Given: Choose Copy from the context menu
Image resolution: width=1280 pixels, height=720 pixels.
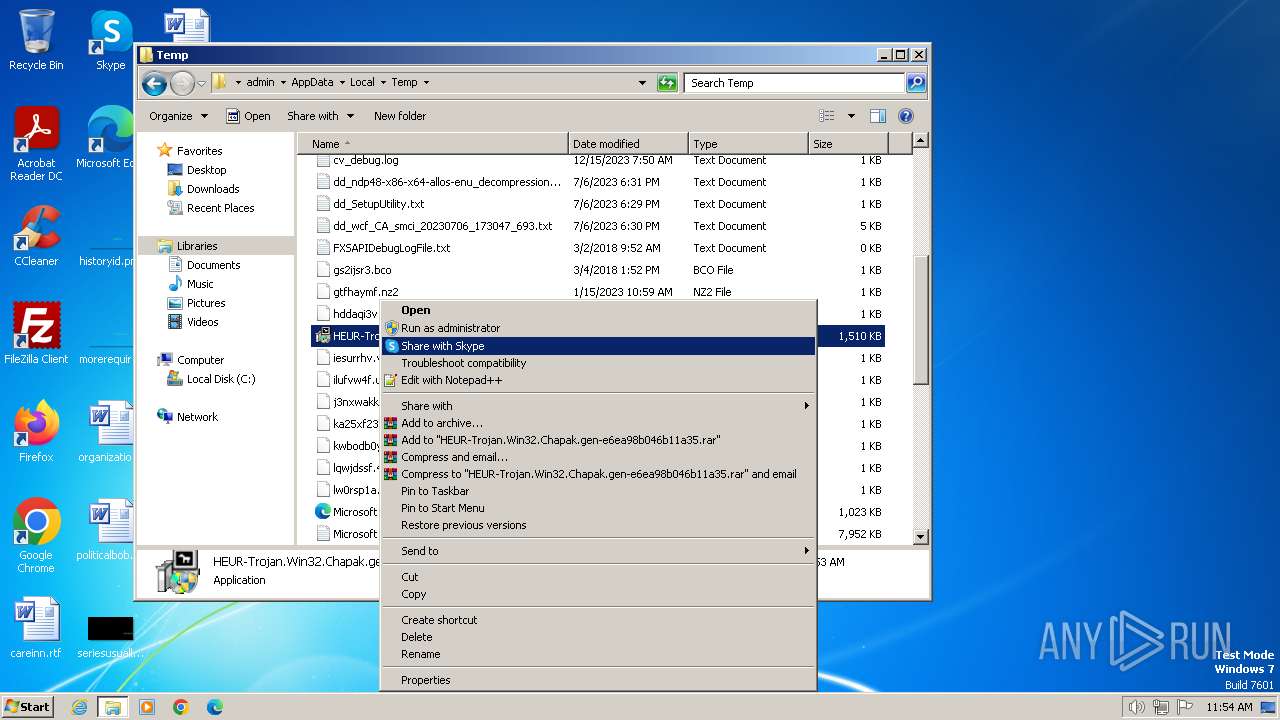Looking at the screenshot, I should [x=599, y=594].
